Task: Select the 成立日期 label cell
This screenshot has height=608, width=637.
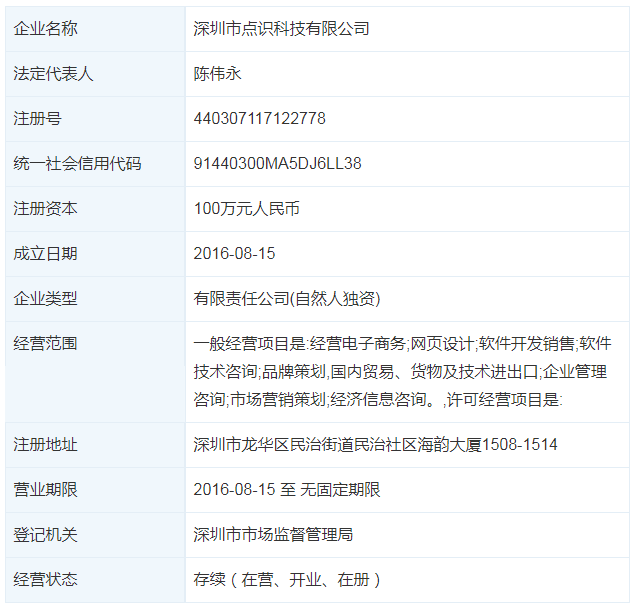Action: coord(45,254)
